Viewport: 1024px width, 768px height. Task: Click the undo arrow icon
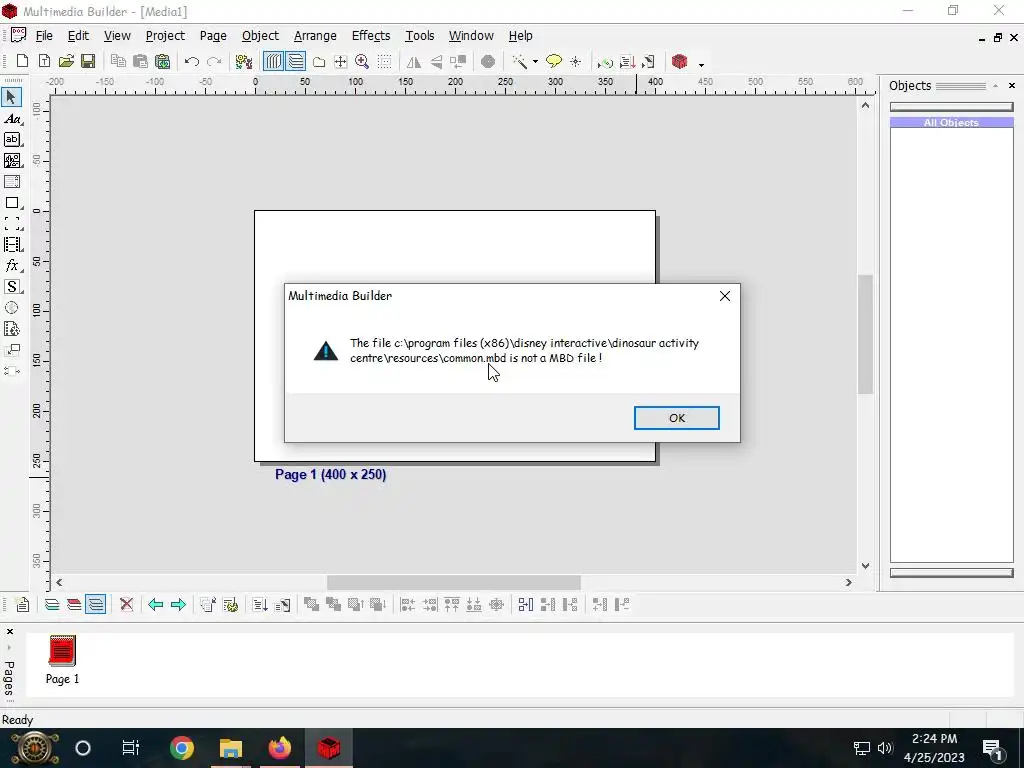[191, 61]
